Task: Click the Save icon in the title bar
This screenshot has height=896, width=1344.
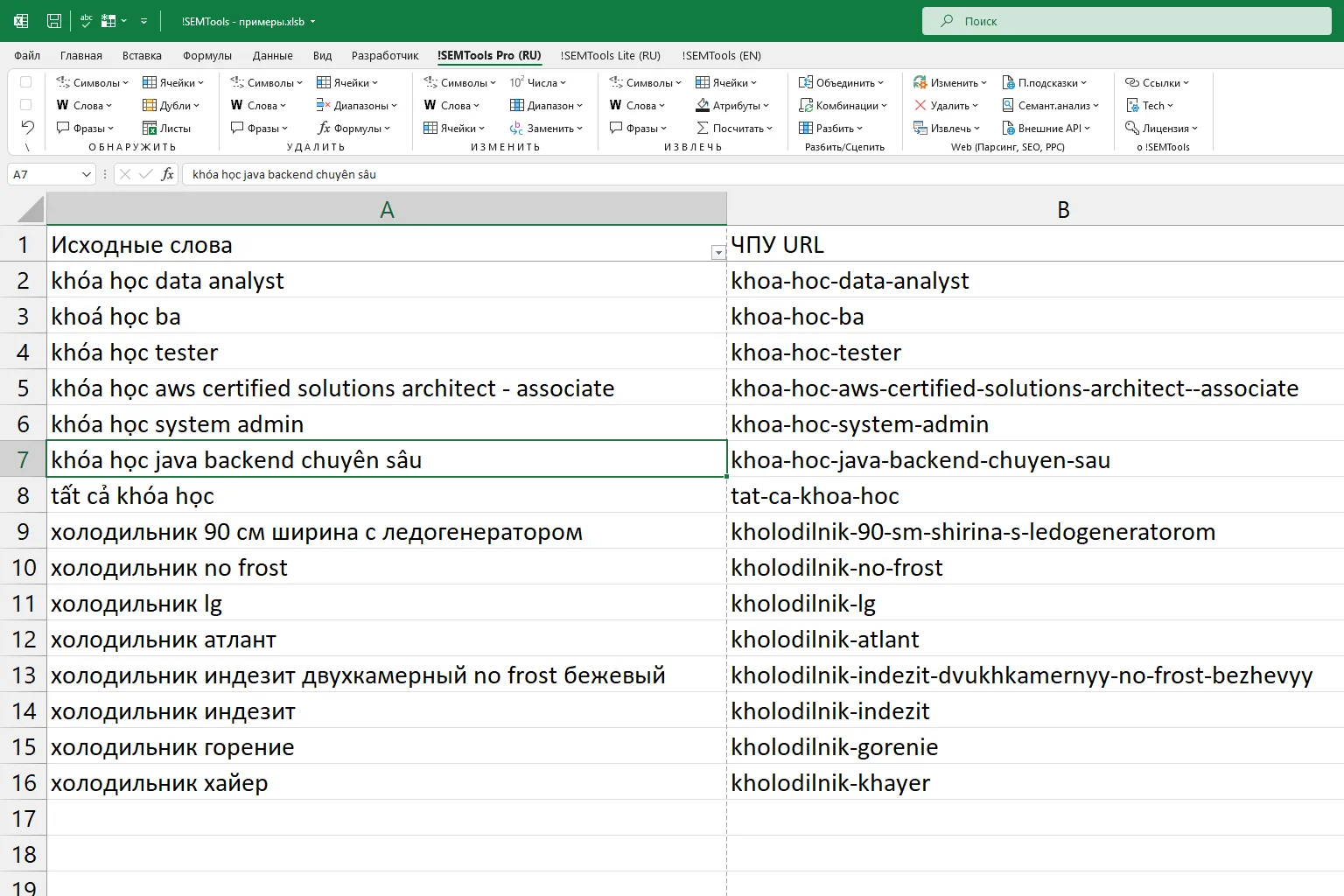Action: point(54,21)
